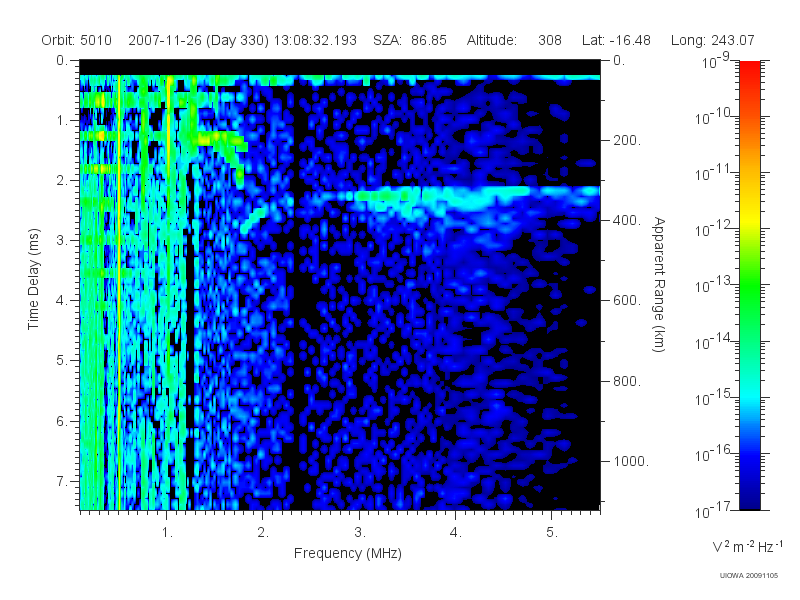Click the 'Apparent Range (km)' axis label
The width and height of the screenshot is (800, 600).
pyautogui.click(x=659, y=285)
